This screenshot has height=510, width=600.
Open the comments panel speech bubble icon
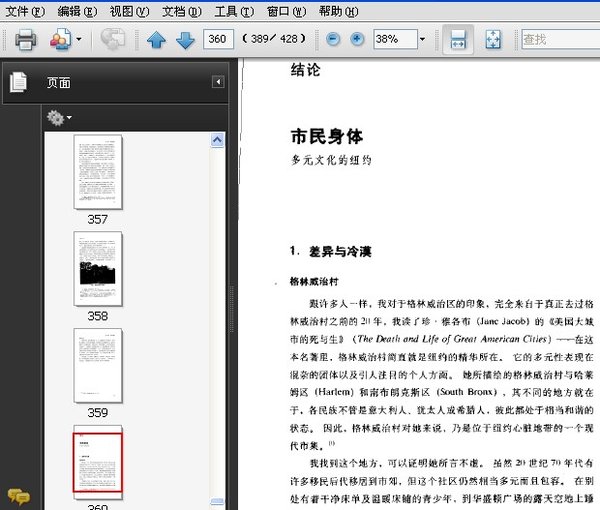(x=18, y=496)
